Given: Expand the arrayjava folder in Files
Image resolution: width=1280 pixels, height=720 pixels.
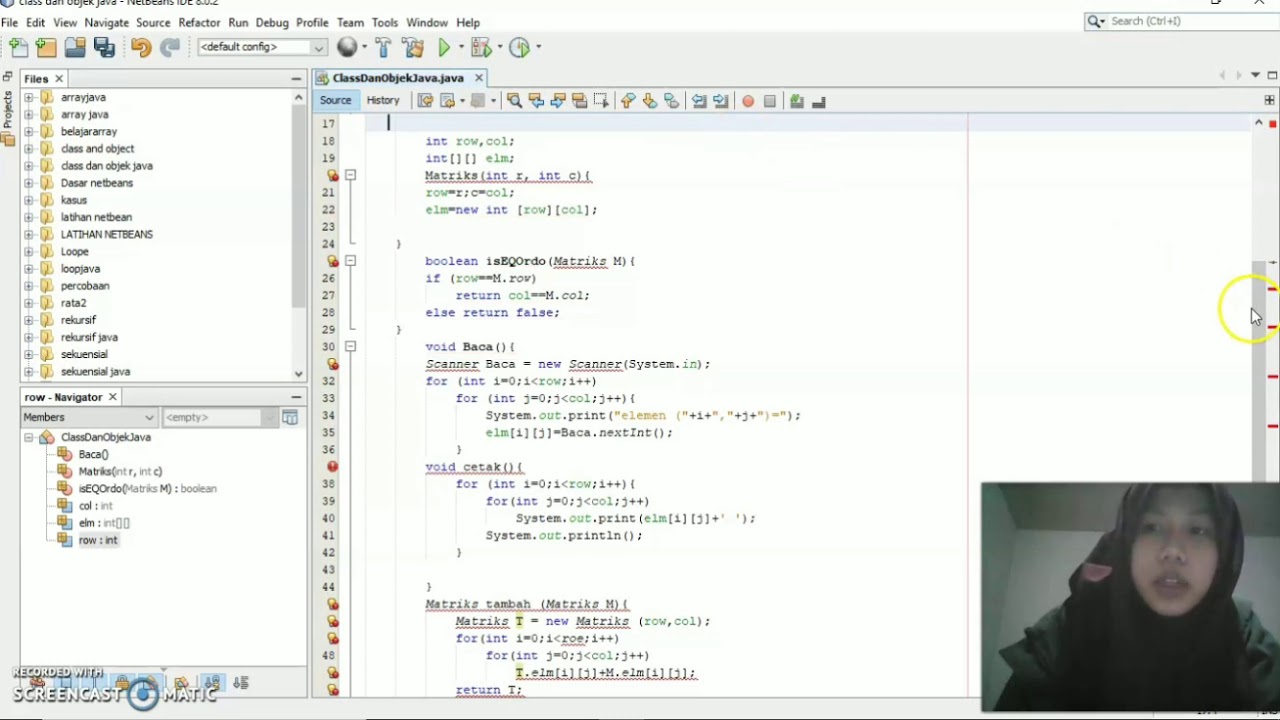Looking at the screenshot, I should pos(28,97).
